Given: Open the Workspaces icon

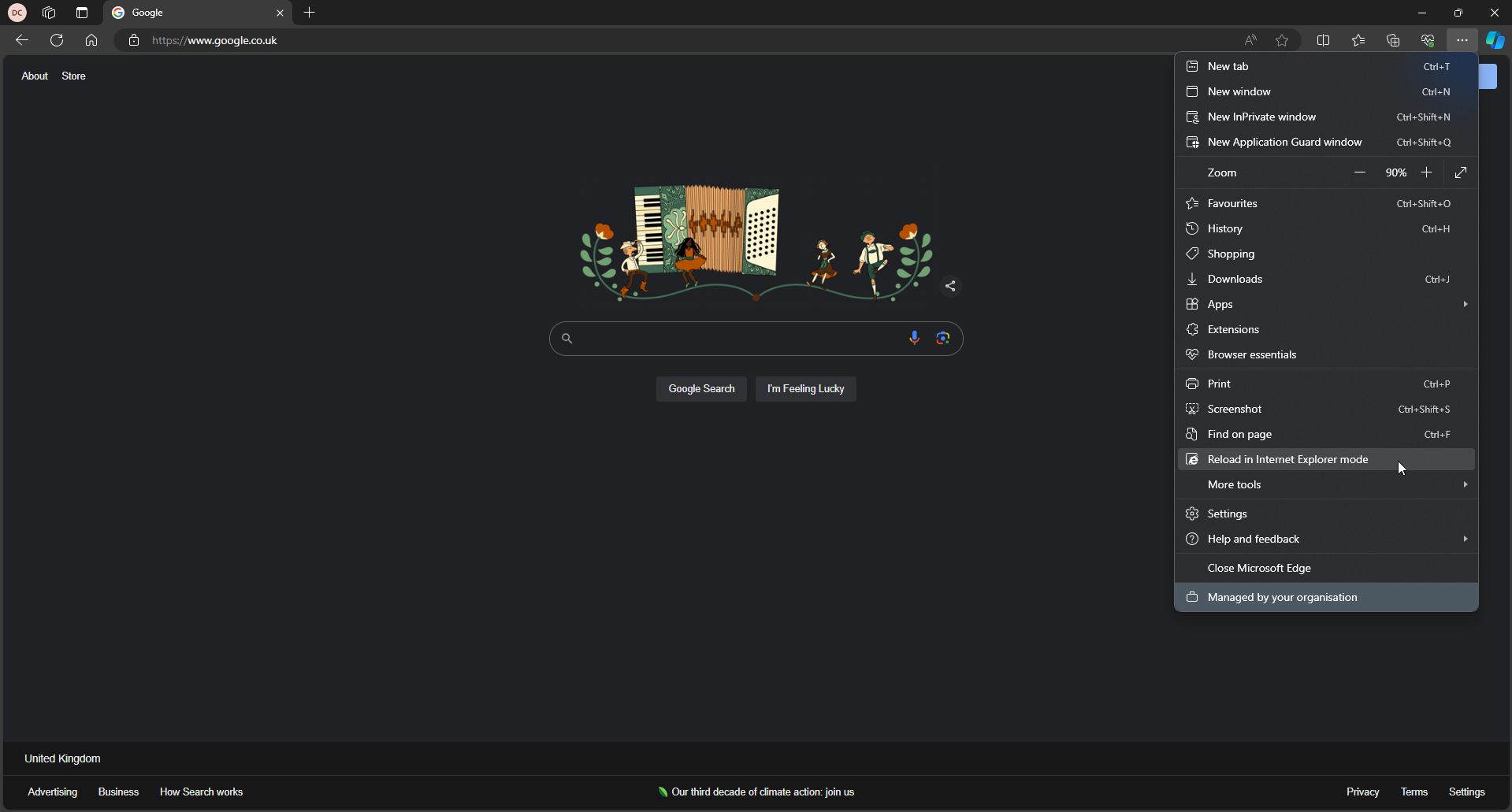Looking at the screenshot, I should pyautogui.click(x=49, y=13).
